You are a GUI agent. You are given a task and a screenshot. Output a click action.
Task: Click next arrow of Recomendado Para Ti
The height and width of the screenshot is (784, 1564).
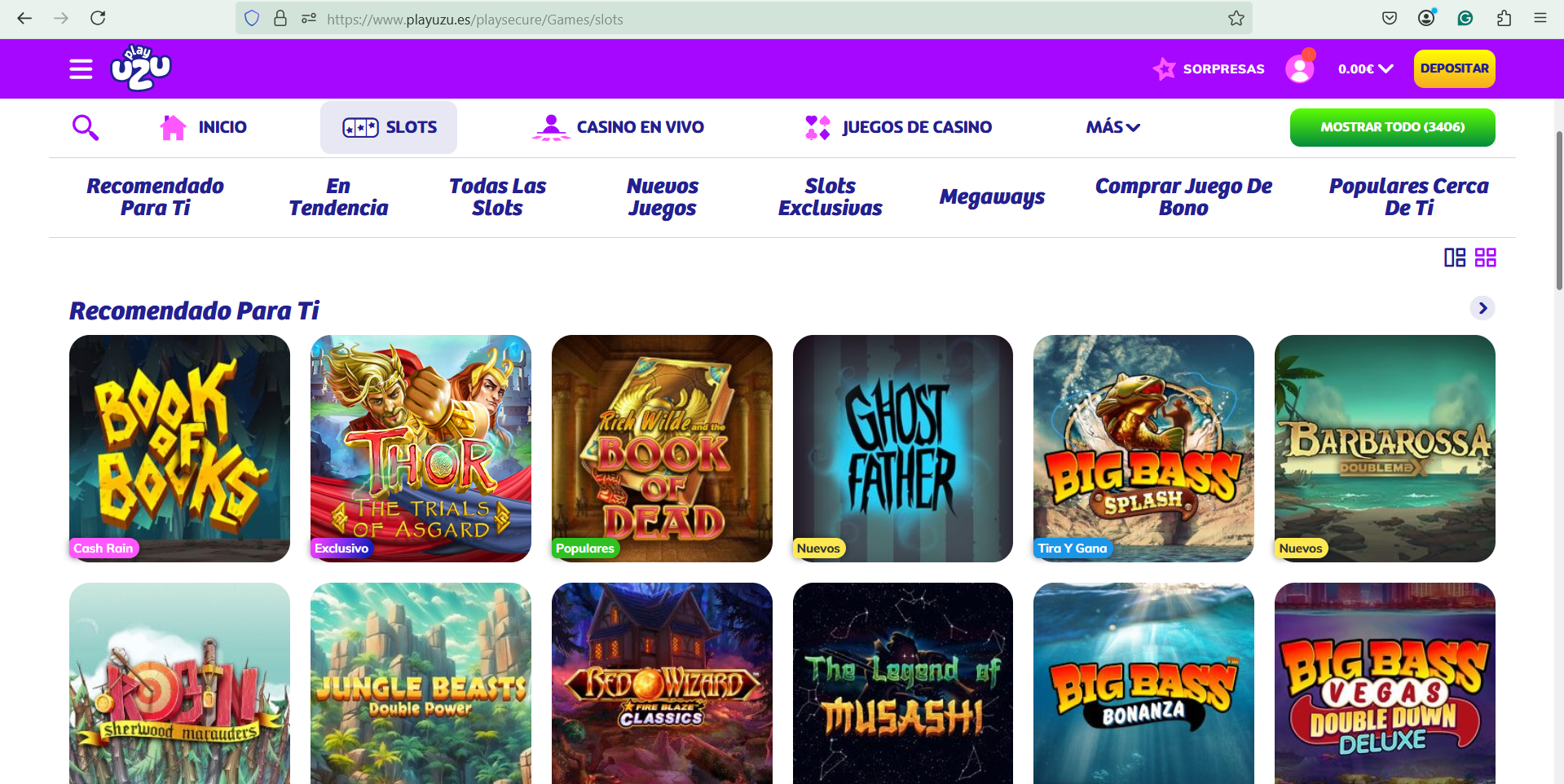[x=1482, y=308]
